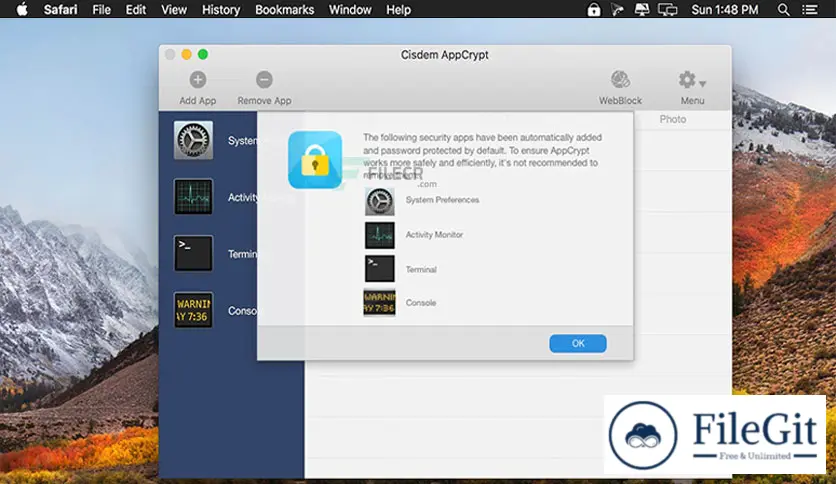Minimize the window with yellow button
The image size is (836, 484).
click(186, 54)
